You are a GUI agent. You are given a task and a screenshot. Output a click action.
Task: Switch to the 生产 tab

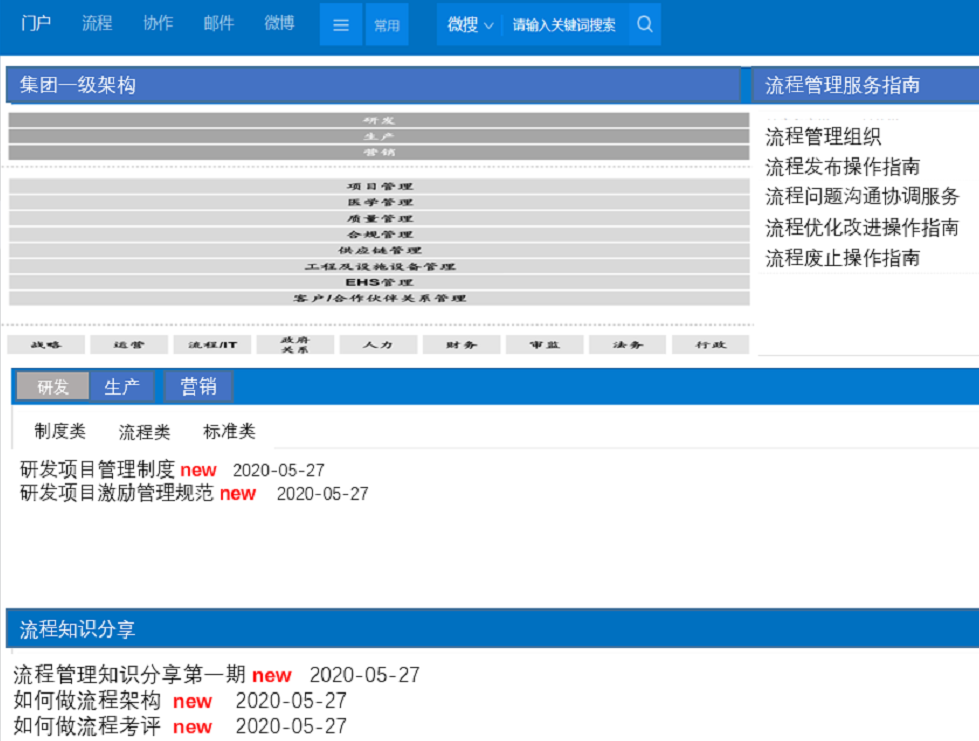point(122,387)
